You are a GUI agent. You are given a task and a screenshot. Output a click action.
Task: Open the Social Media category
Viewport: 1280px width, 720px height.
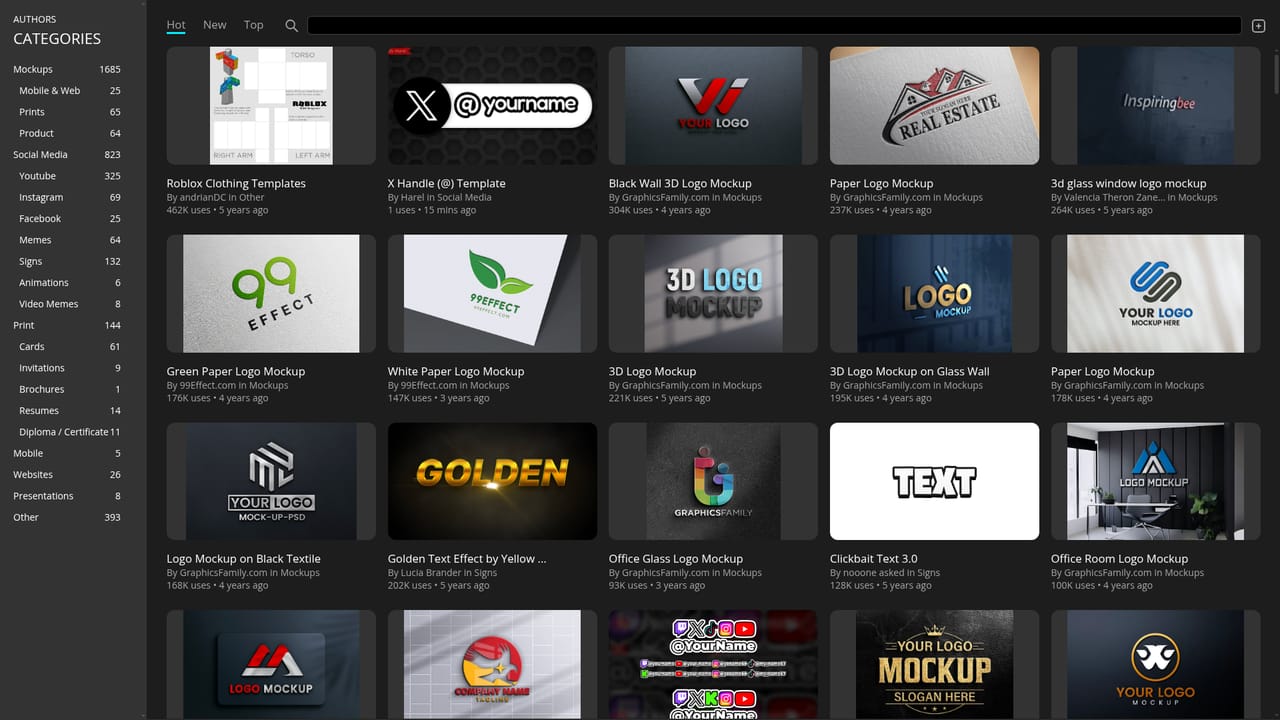(66, 155)
